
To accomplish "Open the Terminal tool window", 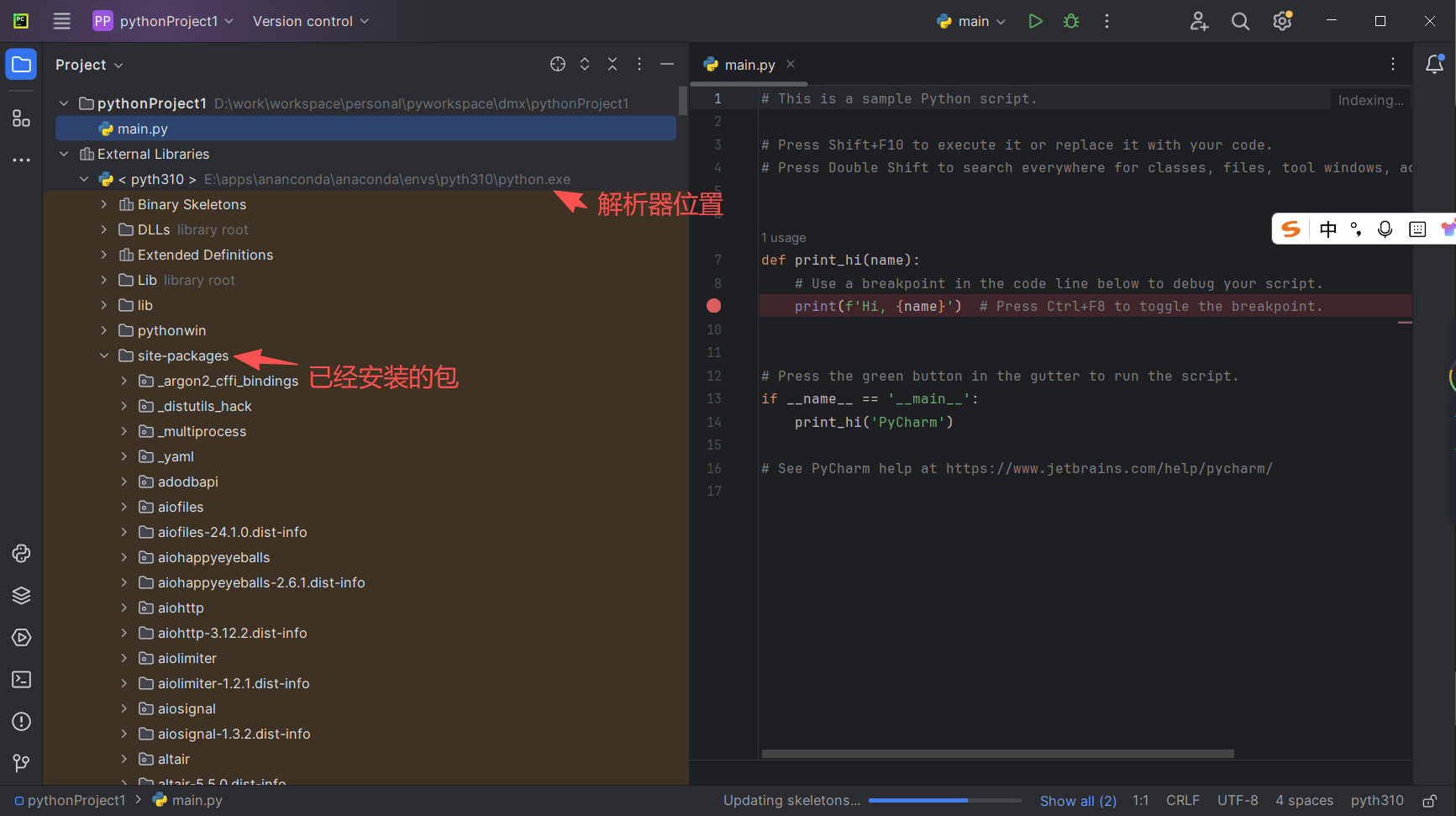I will tap(21, 679).
